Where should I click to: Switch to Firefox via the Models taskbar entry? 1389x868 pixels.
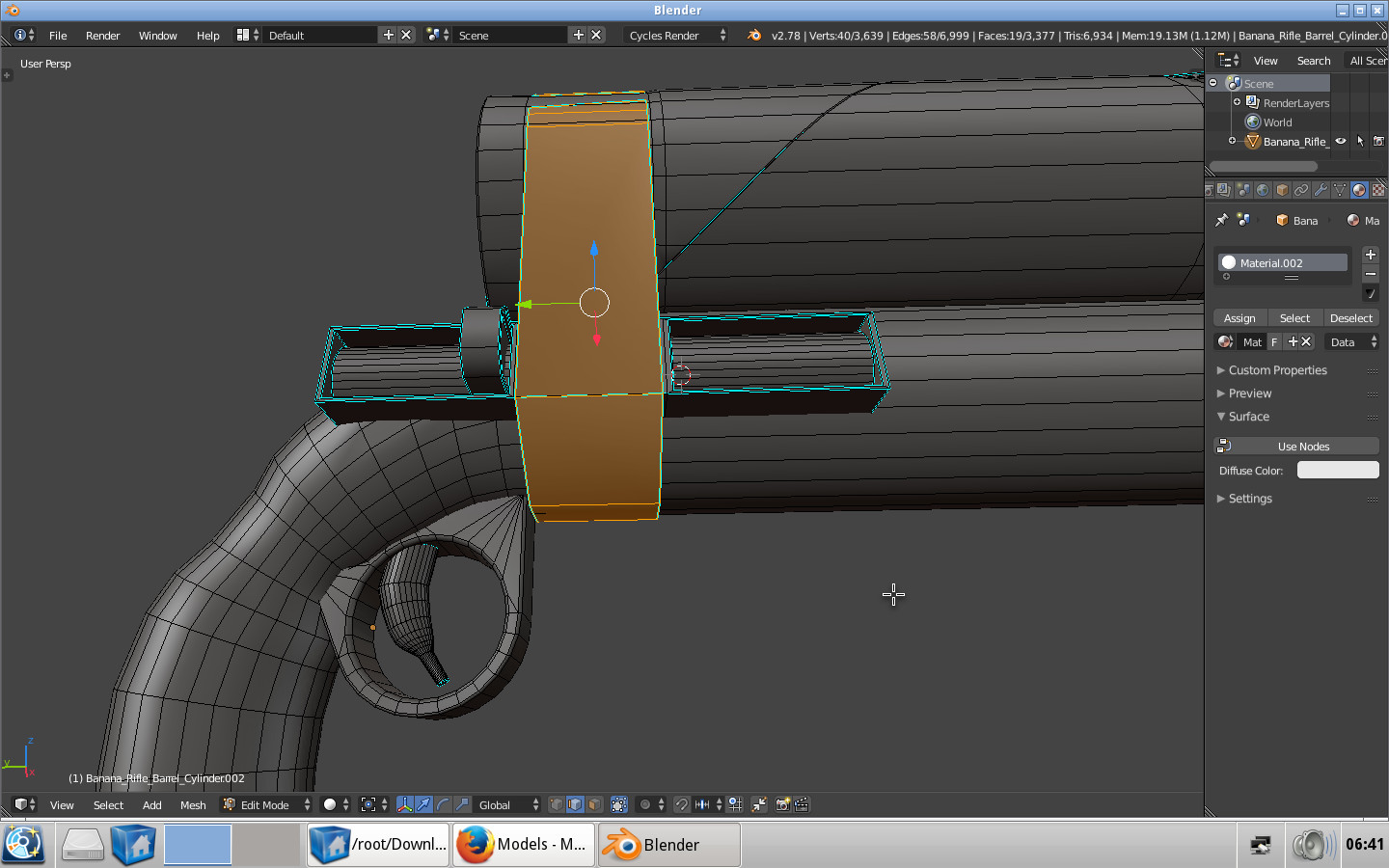tap(524, 845)
